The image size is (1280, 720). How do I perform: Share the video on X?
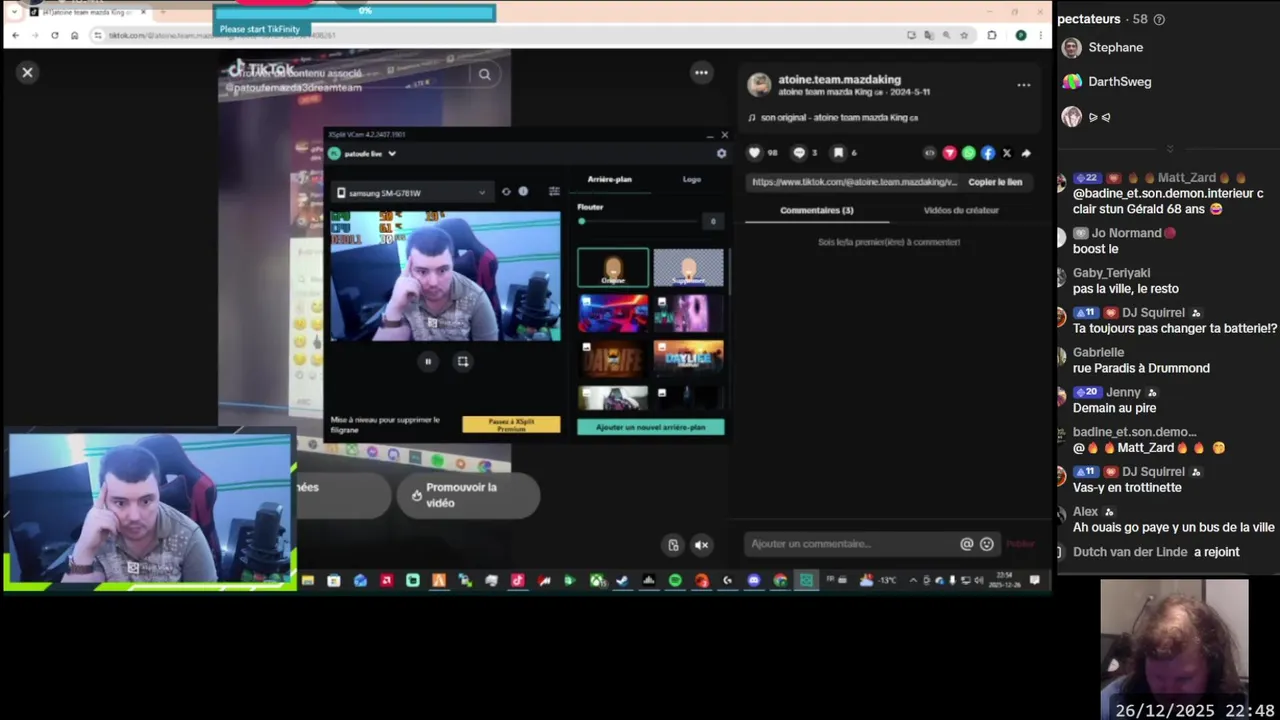1007,153
